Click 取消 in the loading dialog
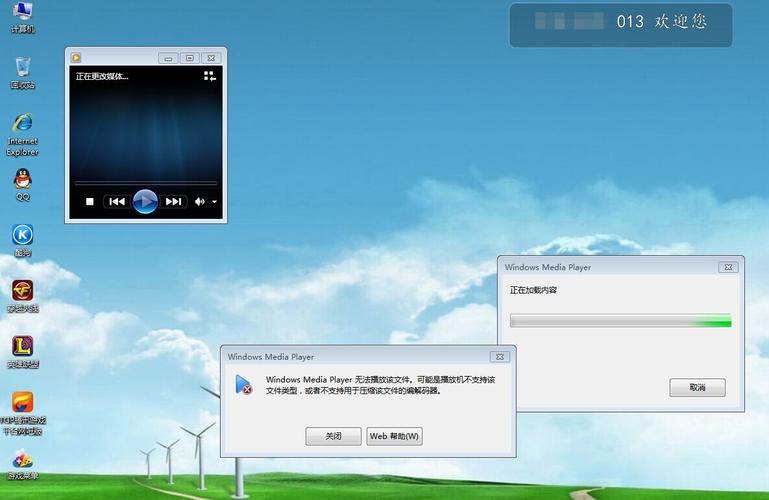The width and height of the screenshot is (769, 500). click(x=697, y=387)
